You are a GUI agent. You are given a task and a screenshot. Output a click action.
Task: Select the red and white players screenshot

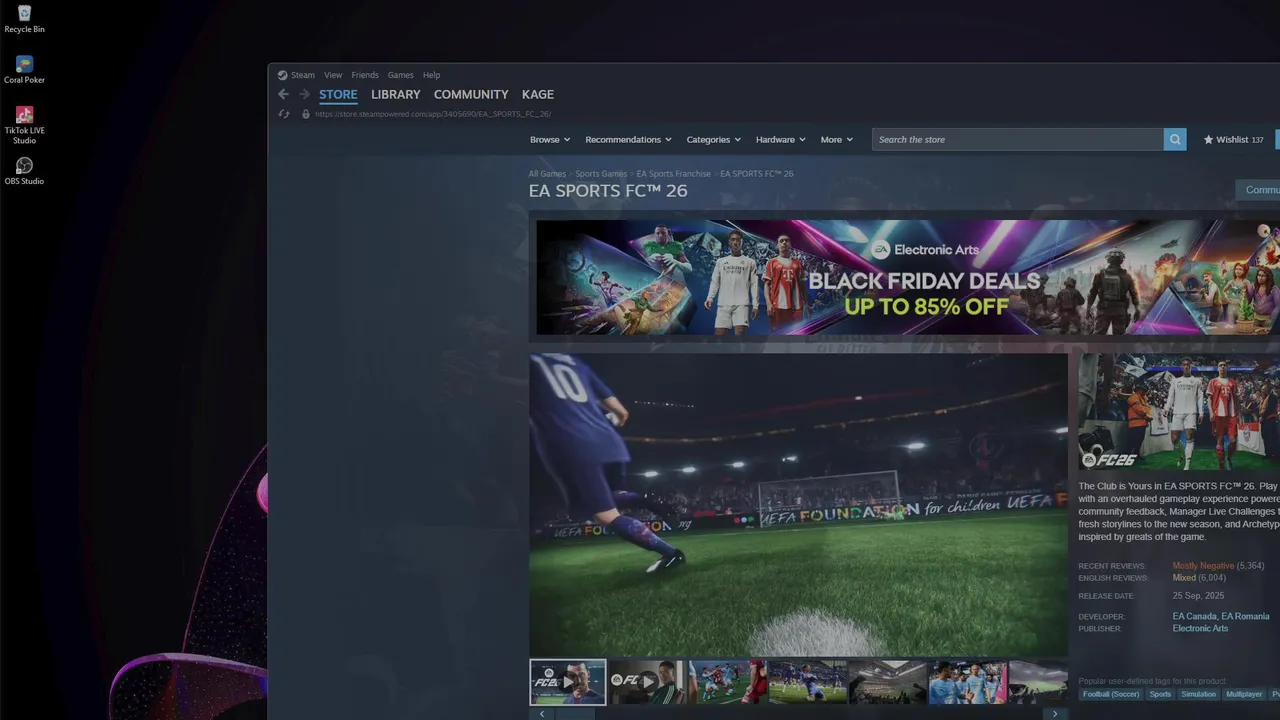coord(727,682)
